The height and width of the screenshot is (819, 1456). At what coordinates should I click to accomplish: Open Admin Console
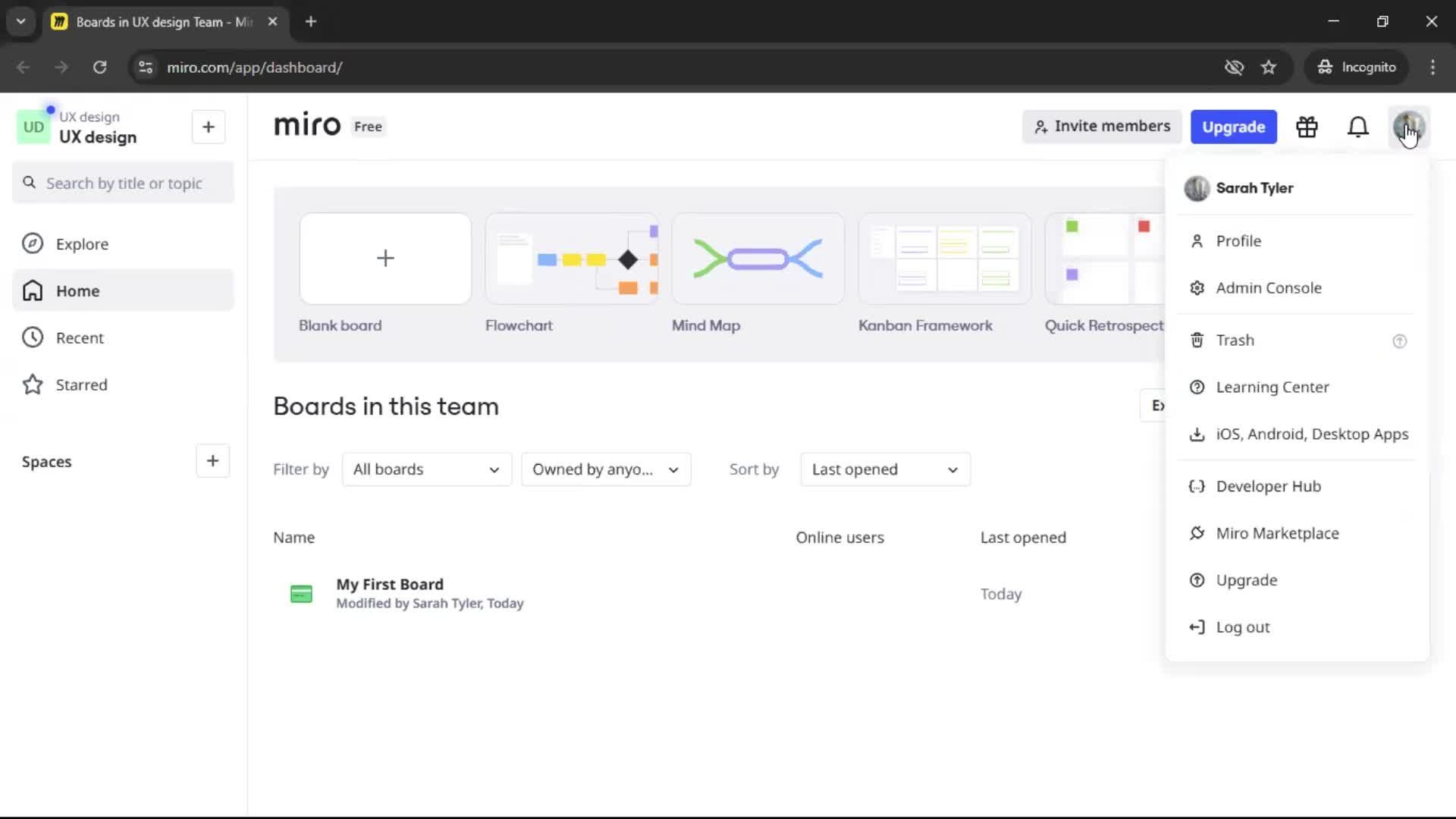tap(1297, 288)
